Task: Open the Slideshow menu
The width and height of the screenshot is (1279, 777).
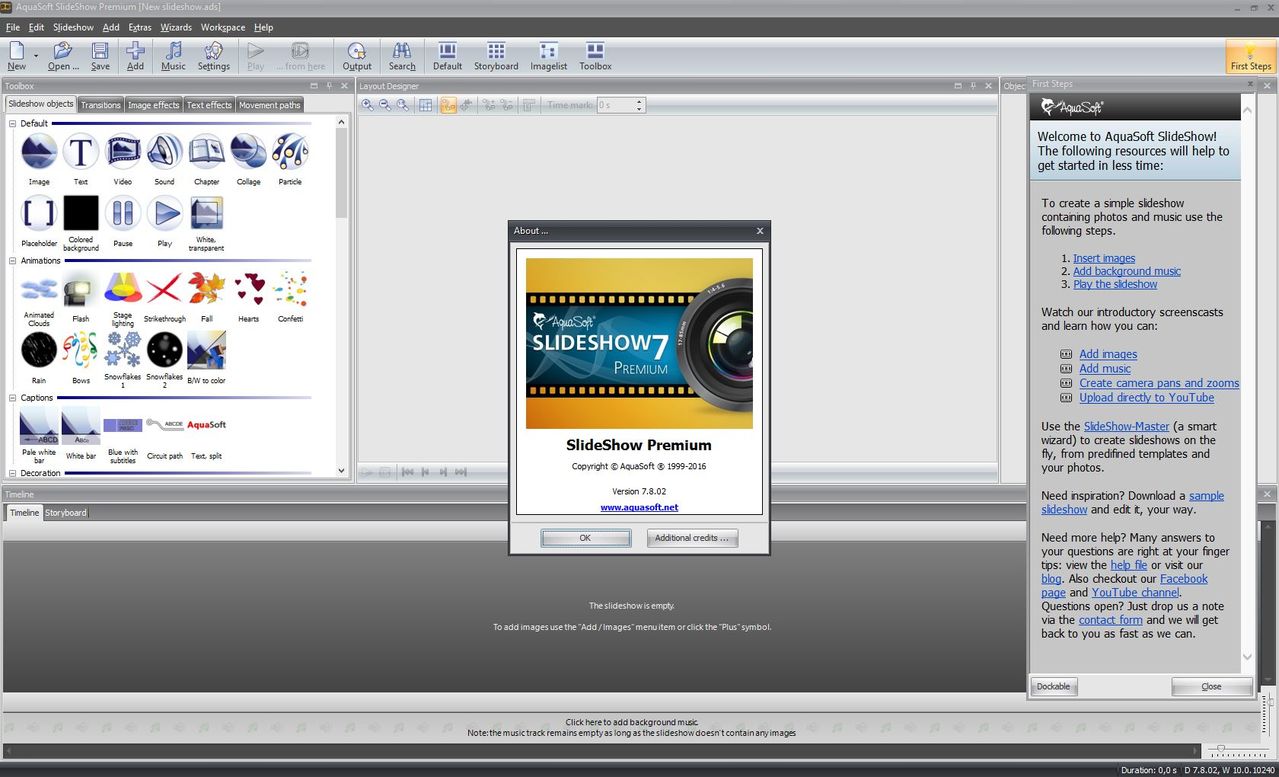Action: tap(73, 27)
